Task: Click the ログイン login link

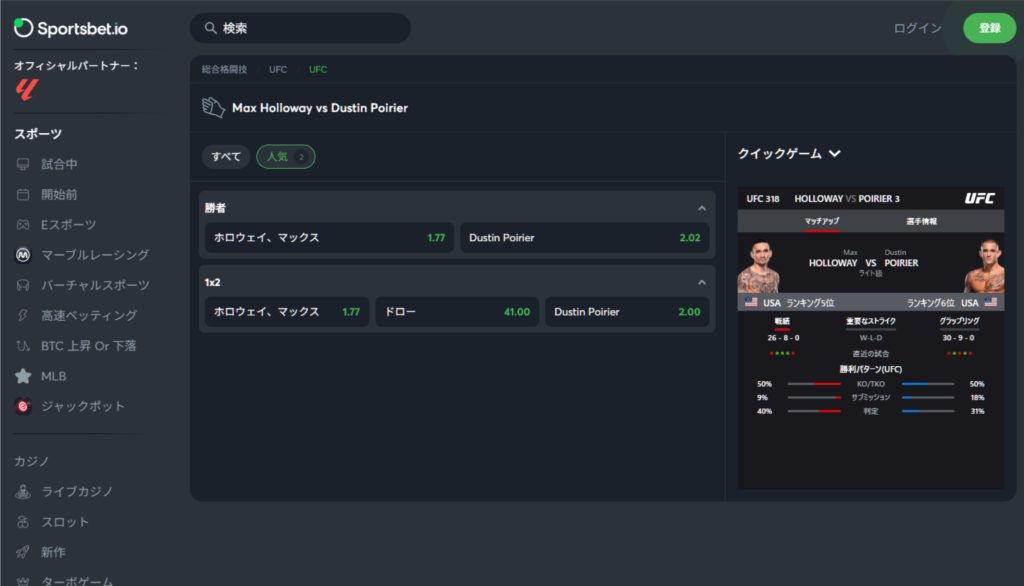Action: click(x=918, y=28)
